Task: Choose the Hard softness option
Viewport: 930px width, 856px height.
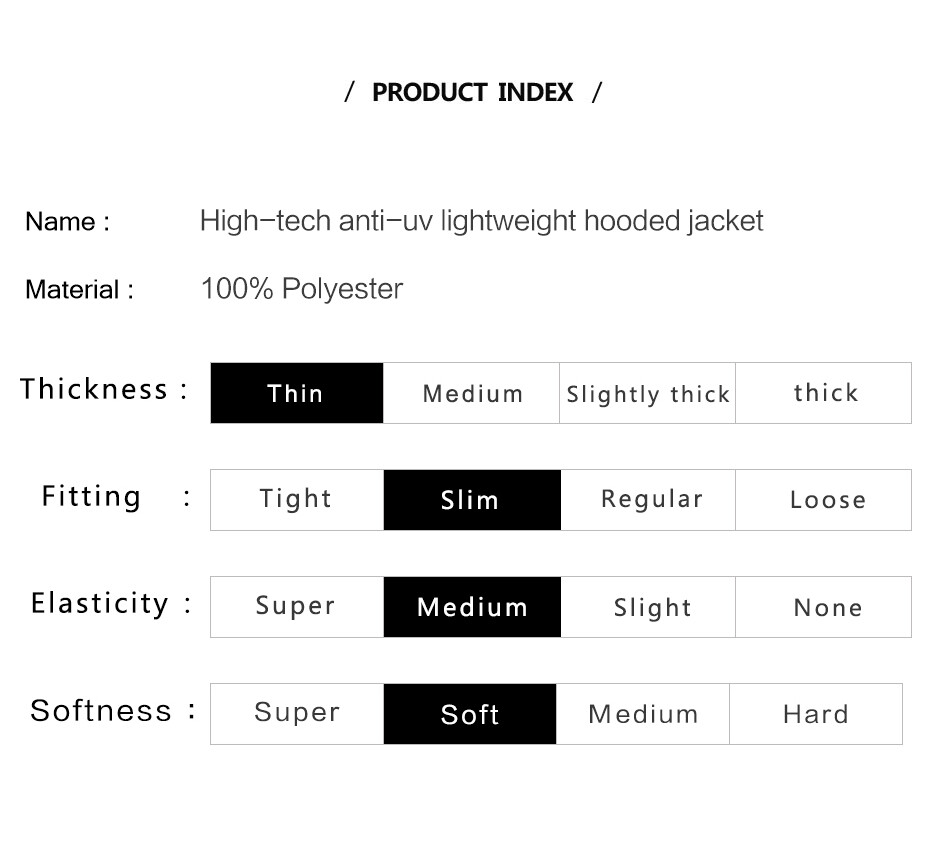Action: click(816, 714)
